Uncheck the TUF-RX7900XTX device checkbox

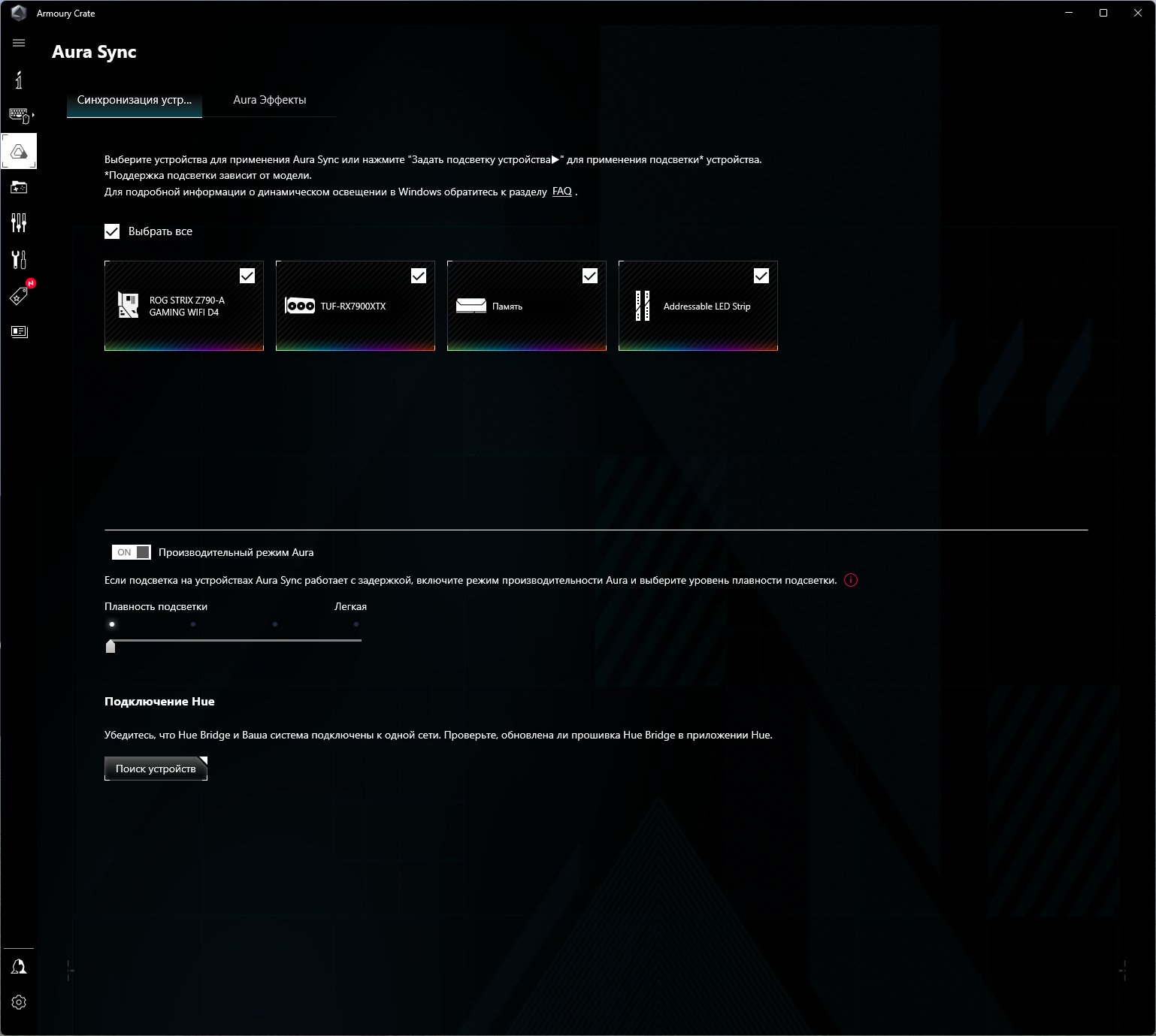419,276
